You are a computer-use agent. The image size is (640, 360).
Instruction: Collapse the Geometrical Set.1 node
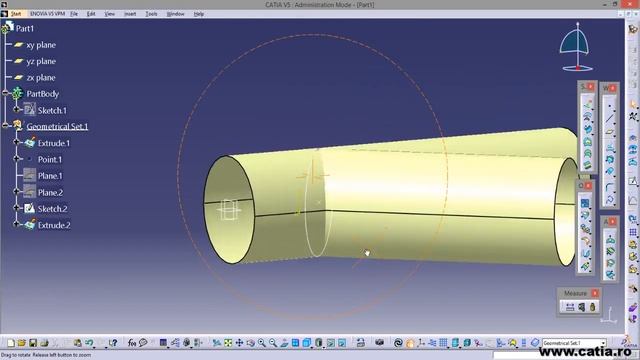5,126
